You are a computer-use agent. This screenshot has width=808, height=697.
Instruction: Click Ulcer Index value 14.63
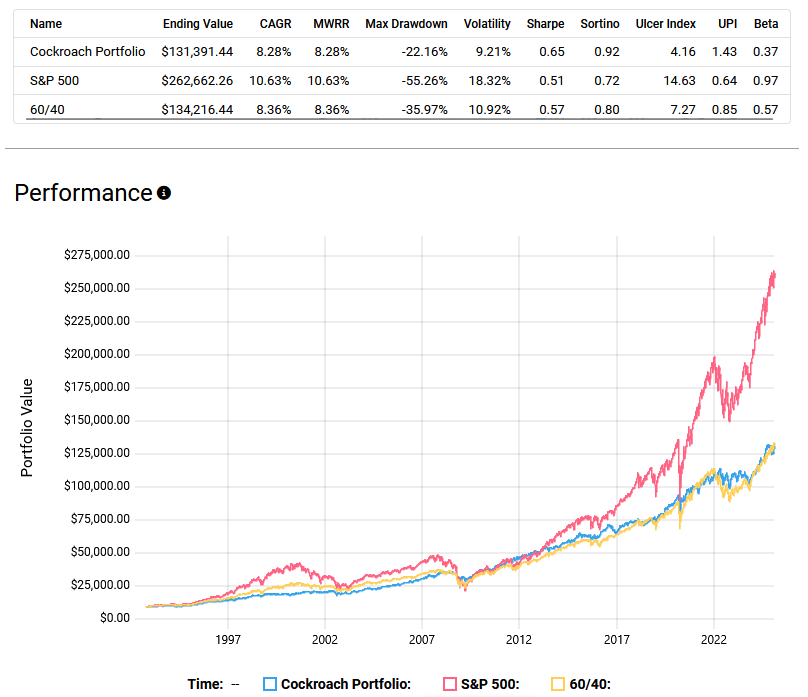(680, 81)
